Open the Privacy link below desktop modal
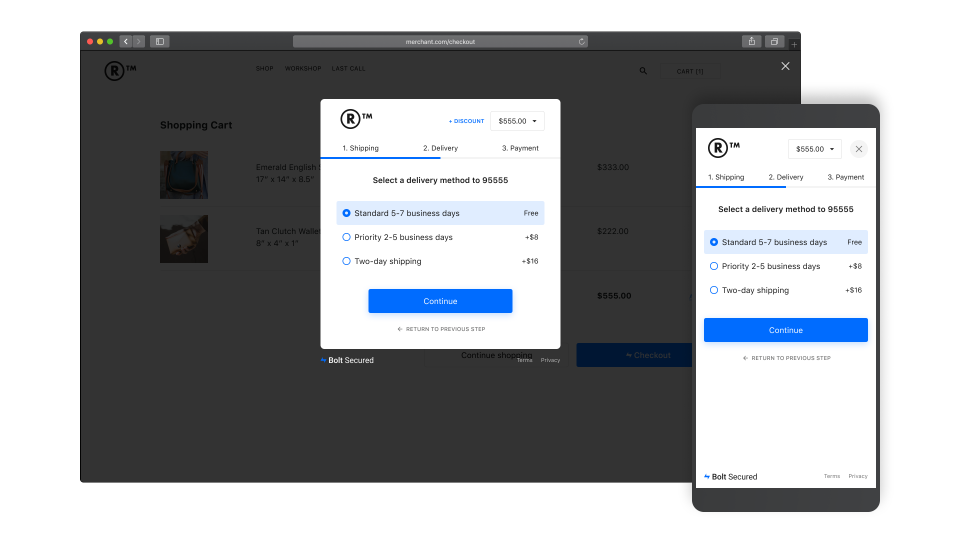This screenshot has height=540, width=960. tap(550, 360)
